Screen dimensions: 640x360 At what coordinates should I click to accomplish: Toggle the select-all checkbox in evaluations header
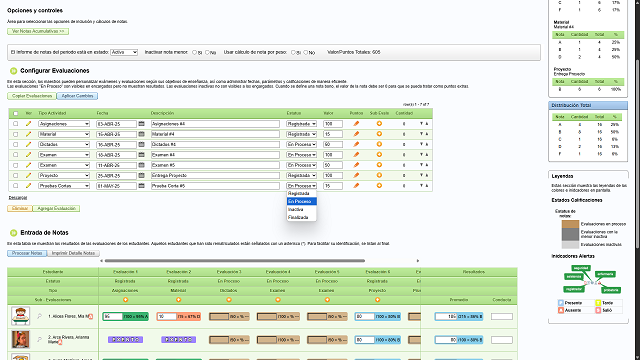coord(16,113)
